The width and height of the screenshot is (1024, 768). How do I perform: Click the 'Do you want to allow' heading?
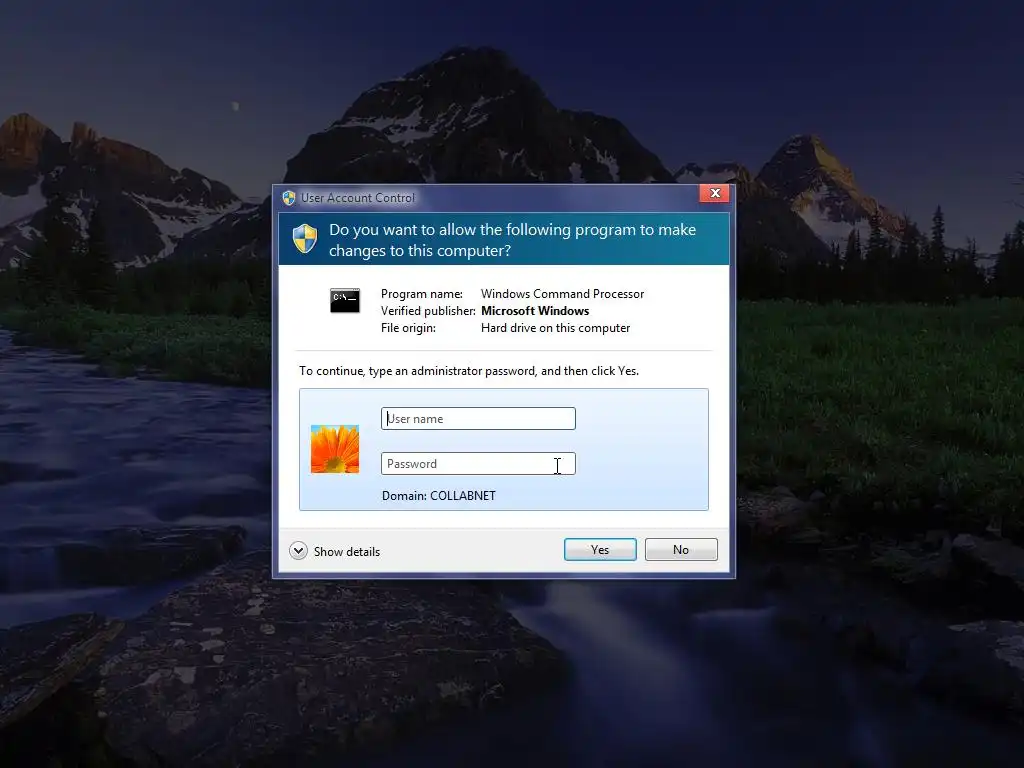click(x=513, y=240)
